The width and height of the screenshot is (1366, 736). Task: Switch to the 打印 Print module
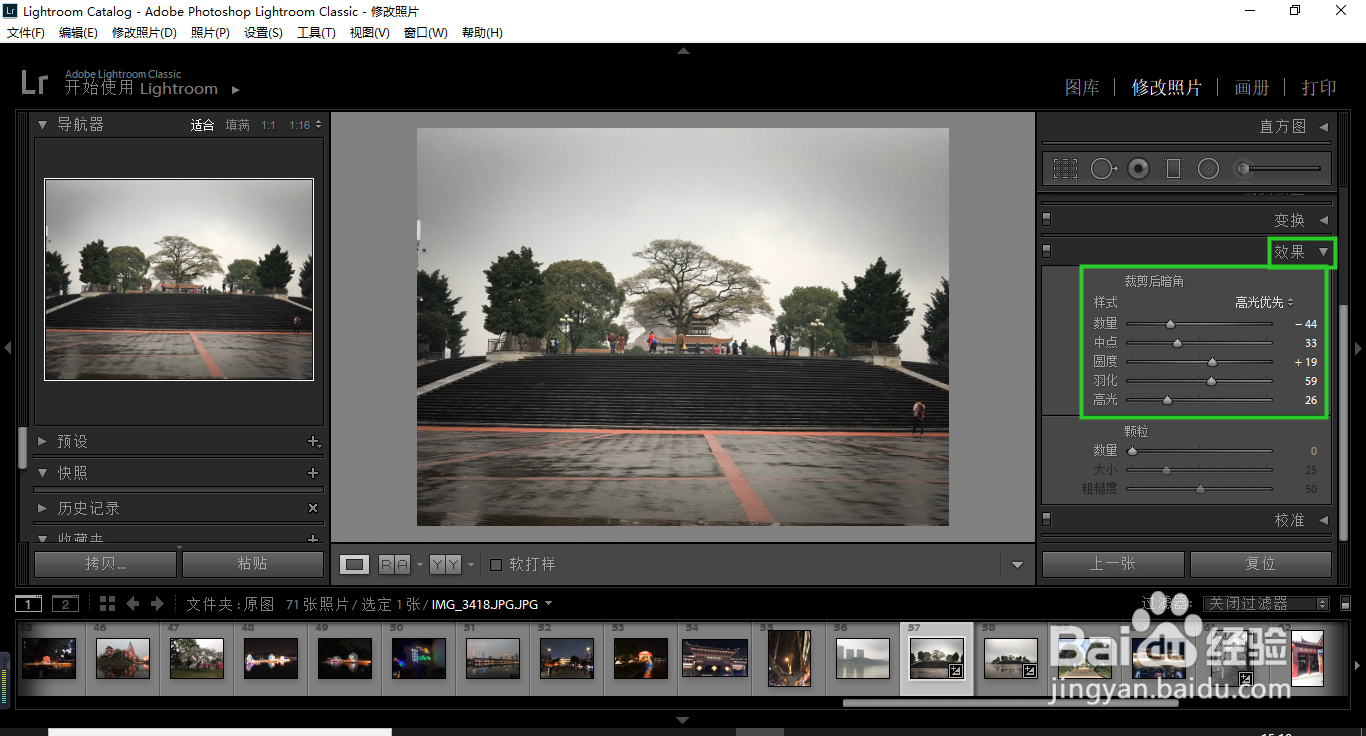[x=1319, y=88]
